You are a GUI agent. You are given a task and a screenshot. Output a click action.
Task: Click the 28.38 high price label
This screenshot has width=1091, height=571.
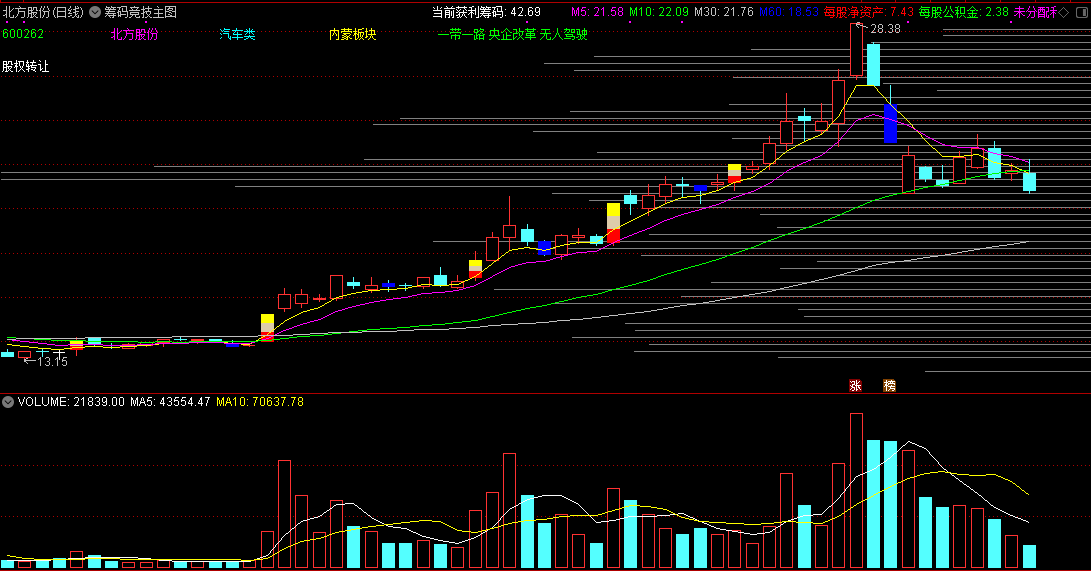(x=885, y=29)
